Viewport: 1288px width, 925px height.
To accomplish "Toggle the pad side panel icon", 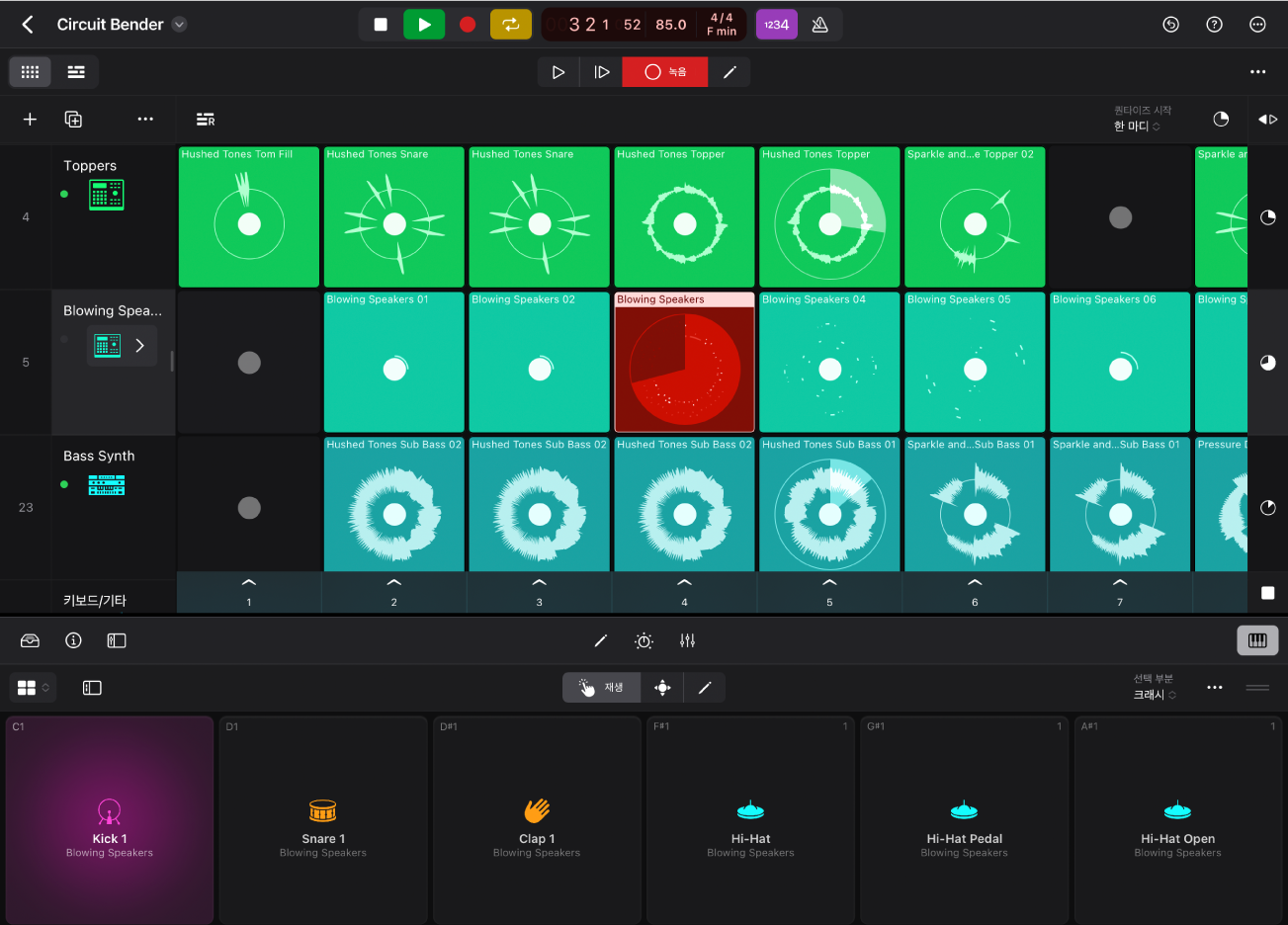I will click(92, 688).
